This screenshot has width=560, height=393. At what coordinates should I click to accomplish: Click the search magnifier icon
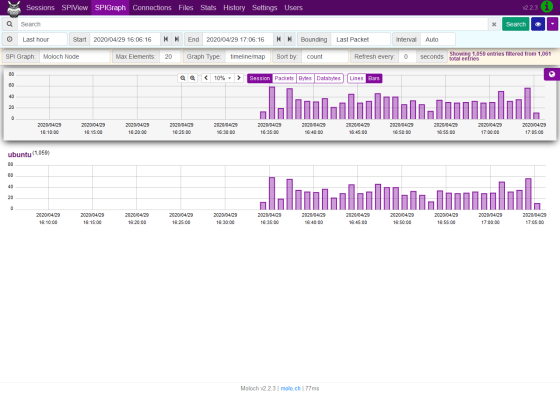coord(10,24)
